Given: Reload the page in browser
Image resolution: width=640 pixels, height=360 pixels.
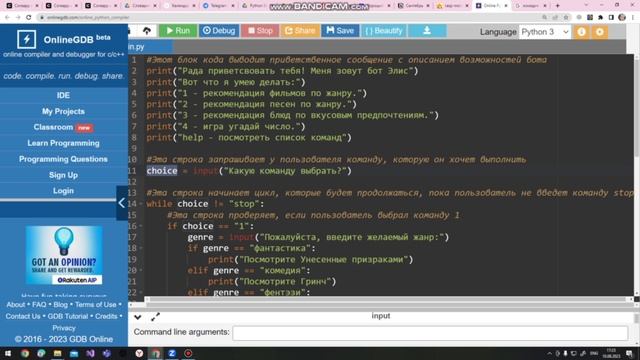Looking at the screenshot, I should click(29, 18).
